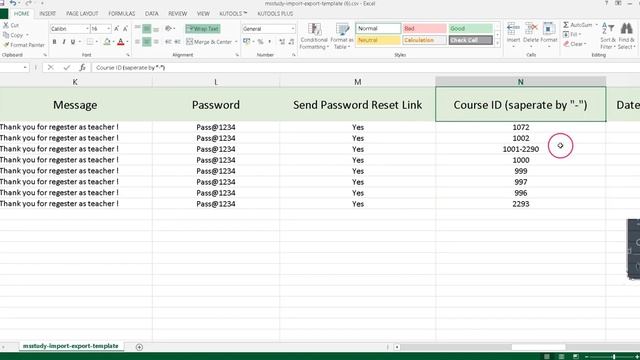Click the Orientation text angle icon
The height and width of the screenshot is (360, 640).
click(x=168, y=29)
